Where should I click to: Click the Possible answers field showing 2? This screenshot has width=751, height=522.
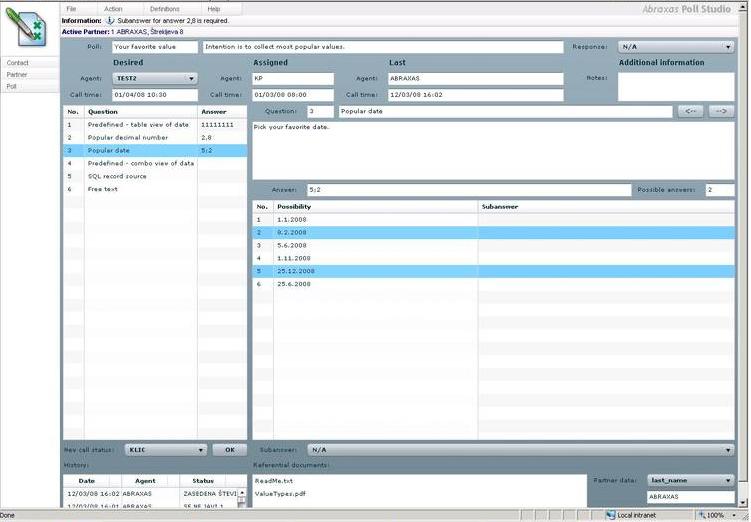pyautogui.click(x=720, y=190)
